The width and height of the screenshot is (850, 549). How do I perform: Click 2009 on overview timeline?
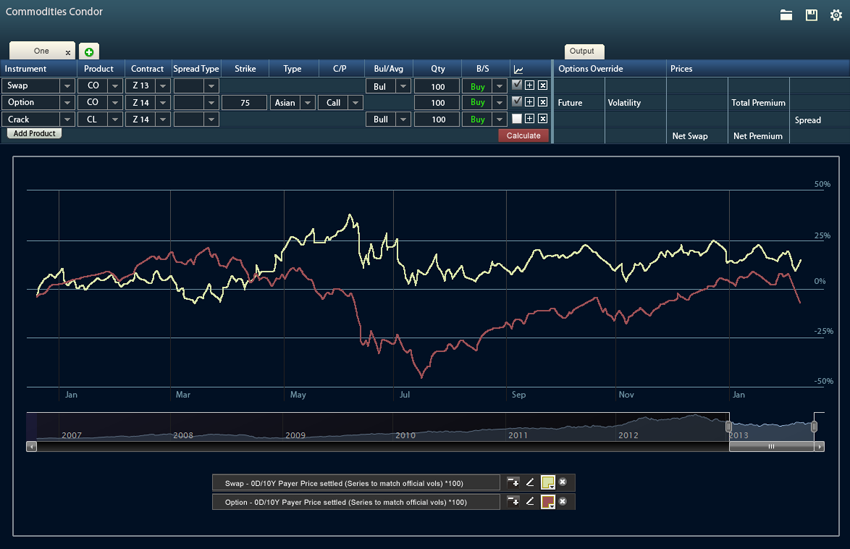click(x=295, y=435)
